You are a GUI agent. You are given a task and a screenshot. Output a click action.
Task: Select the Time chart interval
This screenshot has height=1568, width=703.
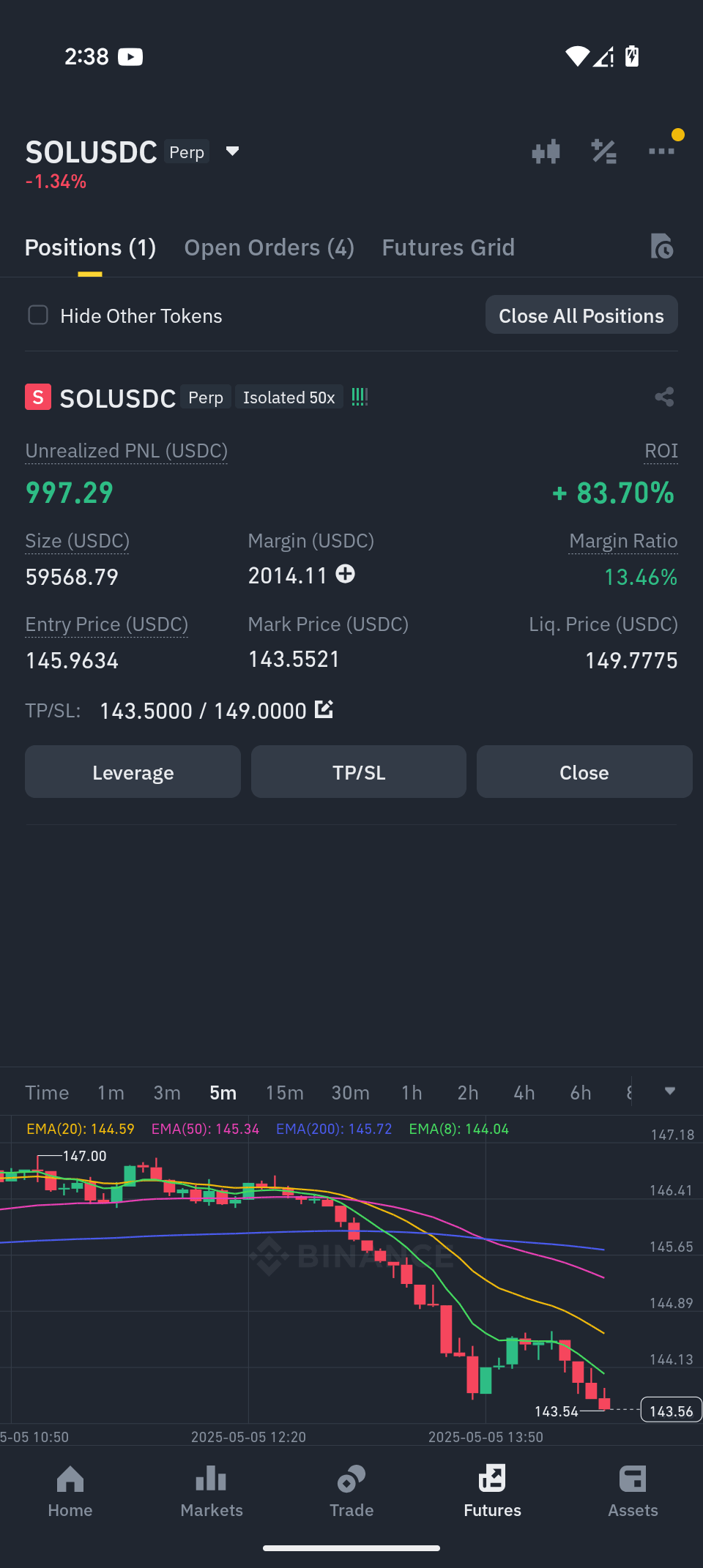pos(47,1092)
